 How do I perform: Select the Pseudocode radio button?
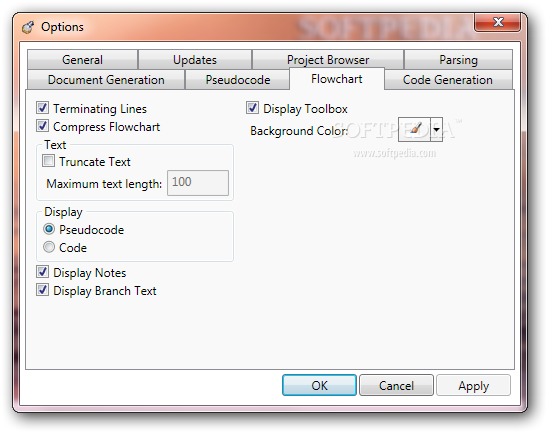click(x=49, y=229)
